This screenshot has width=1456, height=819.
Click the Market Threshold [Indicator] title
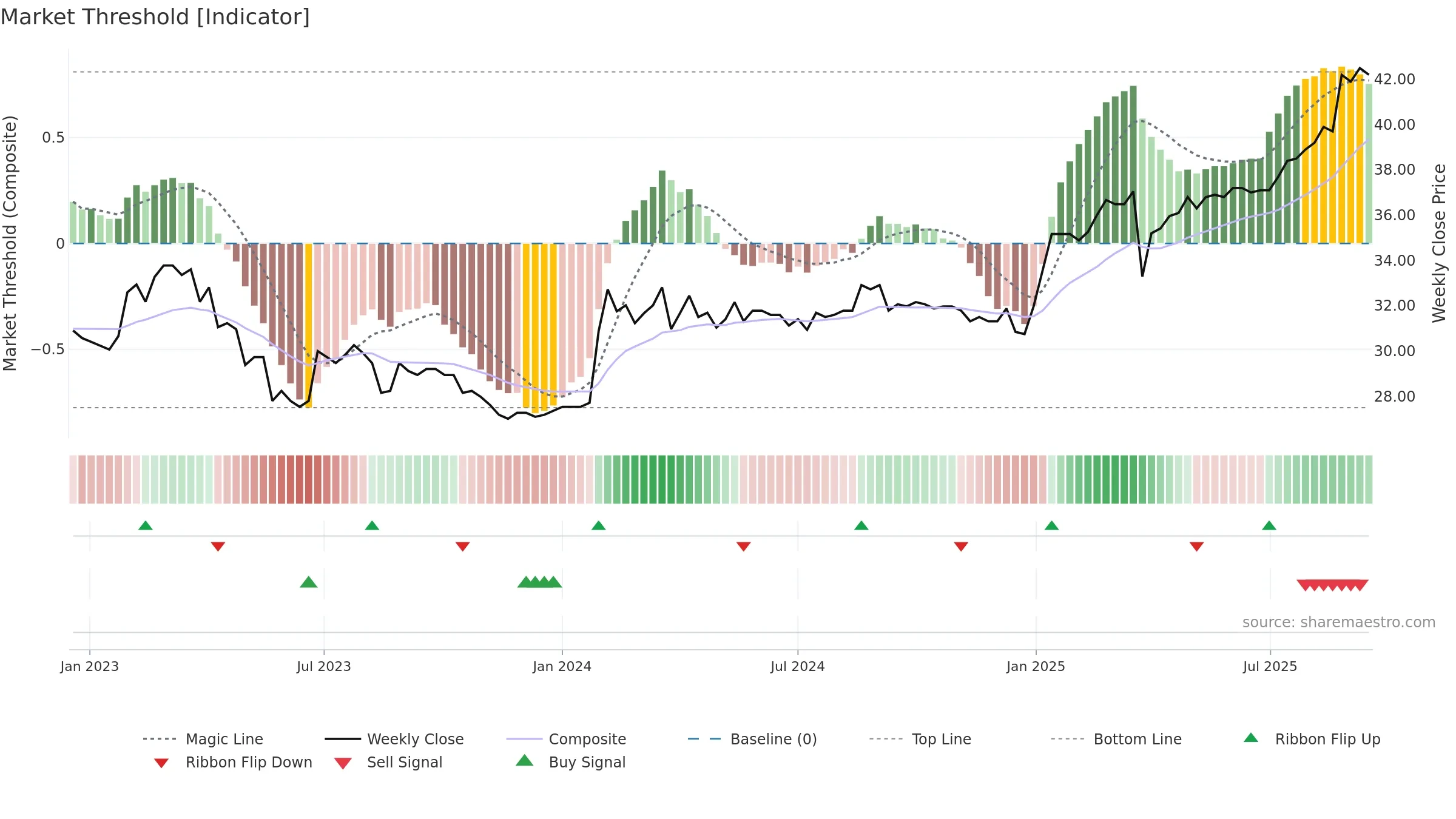point(155,17)
